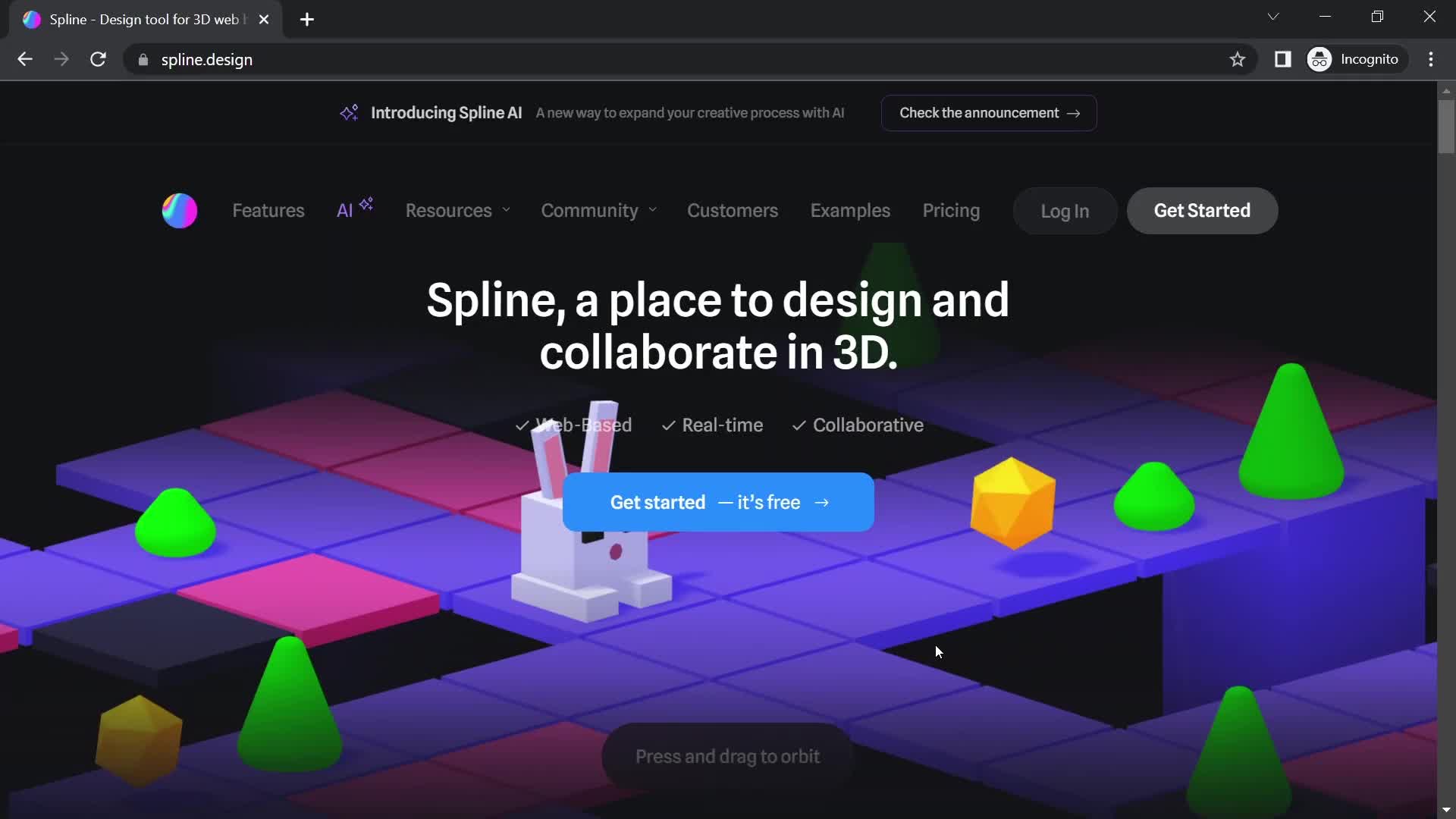Toggle the Real-time checkmark feature

point(711,424)
